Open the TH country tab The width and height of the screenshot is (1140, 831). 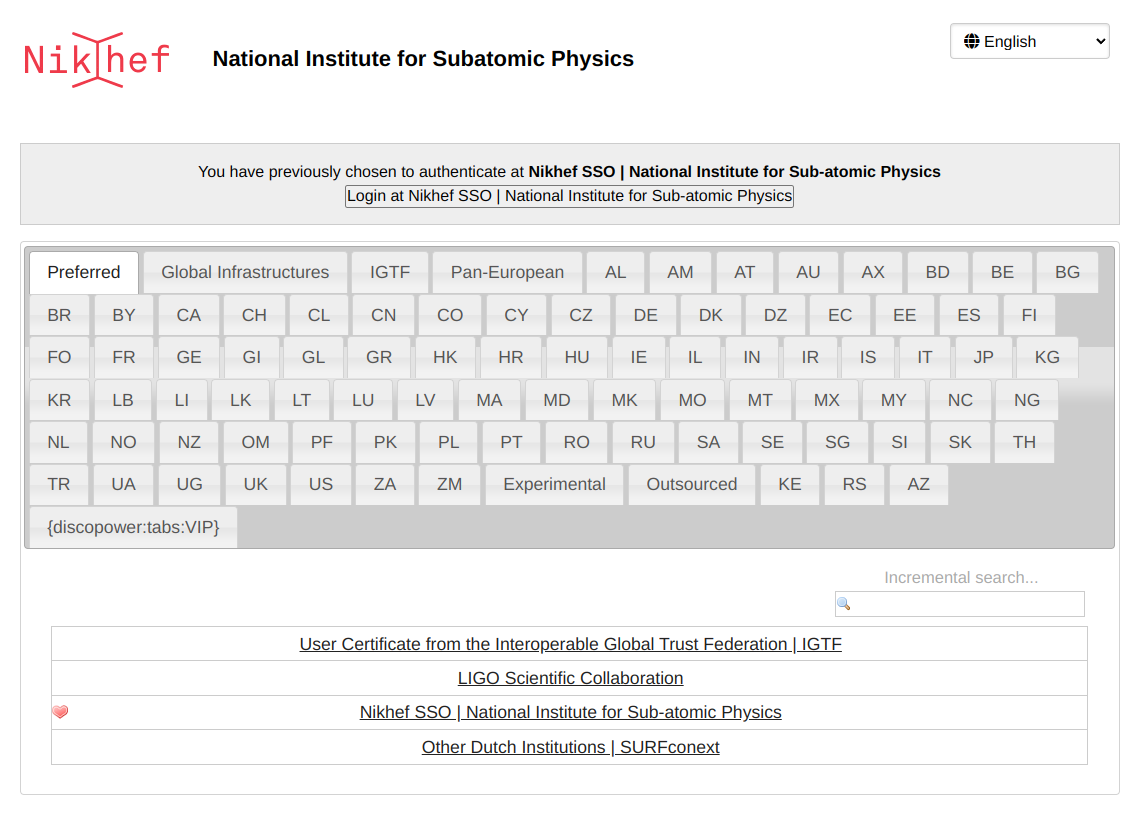pyautogui.click(x=1024, y=443)
